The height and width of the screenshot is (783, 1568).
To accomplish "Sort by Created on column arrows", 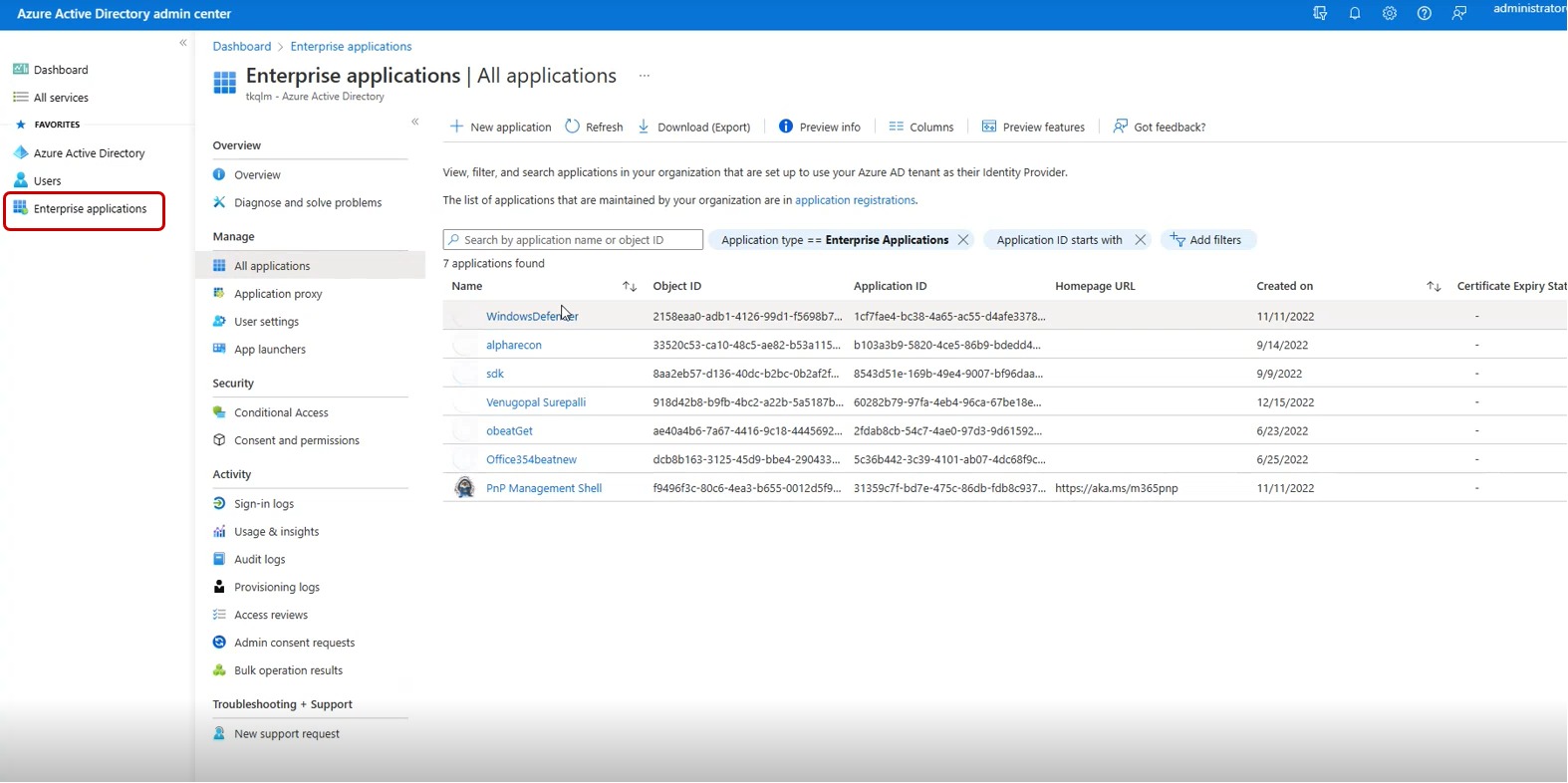I will click(1434, 287).
